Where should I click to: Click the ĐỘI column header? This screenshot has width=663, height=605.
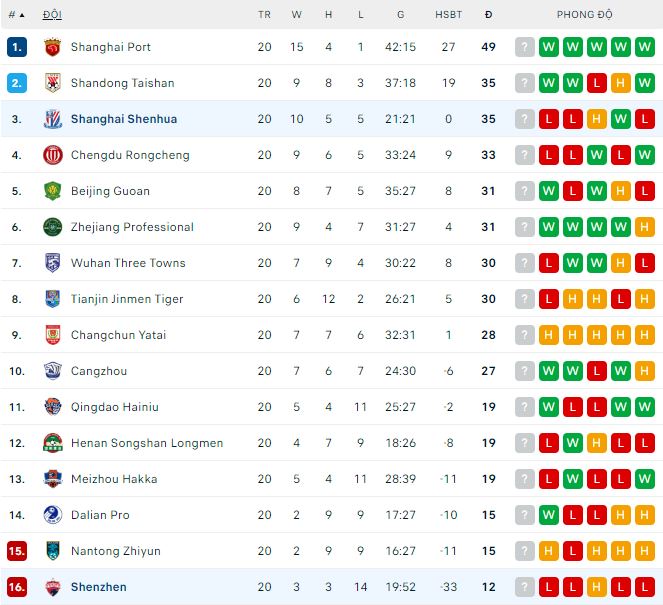click(x=51, y=15)
